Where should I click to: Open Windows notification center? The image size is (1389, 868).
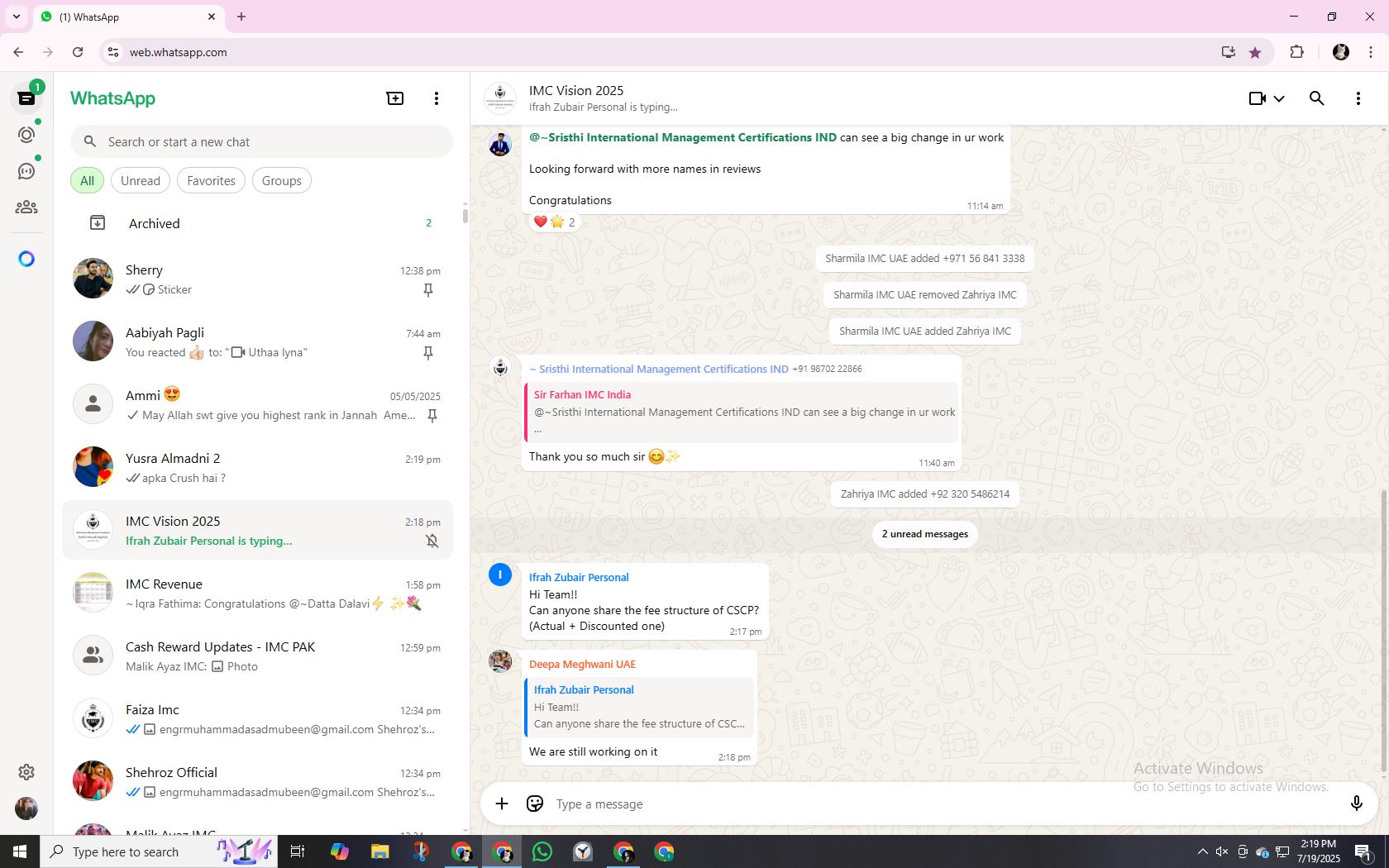tap(1363, 851)
